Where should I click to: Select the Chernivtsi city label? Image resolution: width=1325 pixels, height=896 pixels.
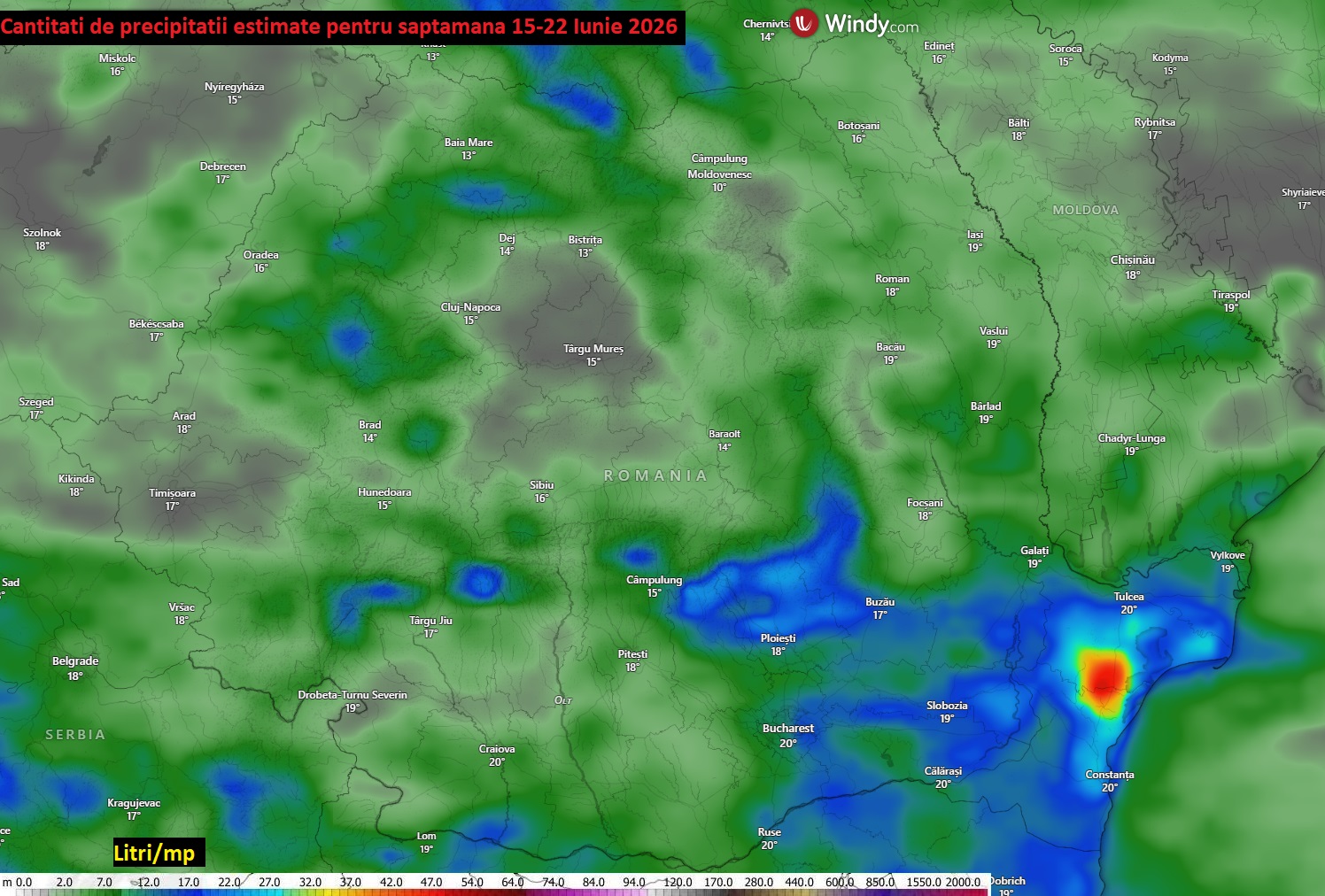[766, 24]
